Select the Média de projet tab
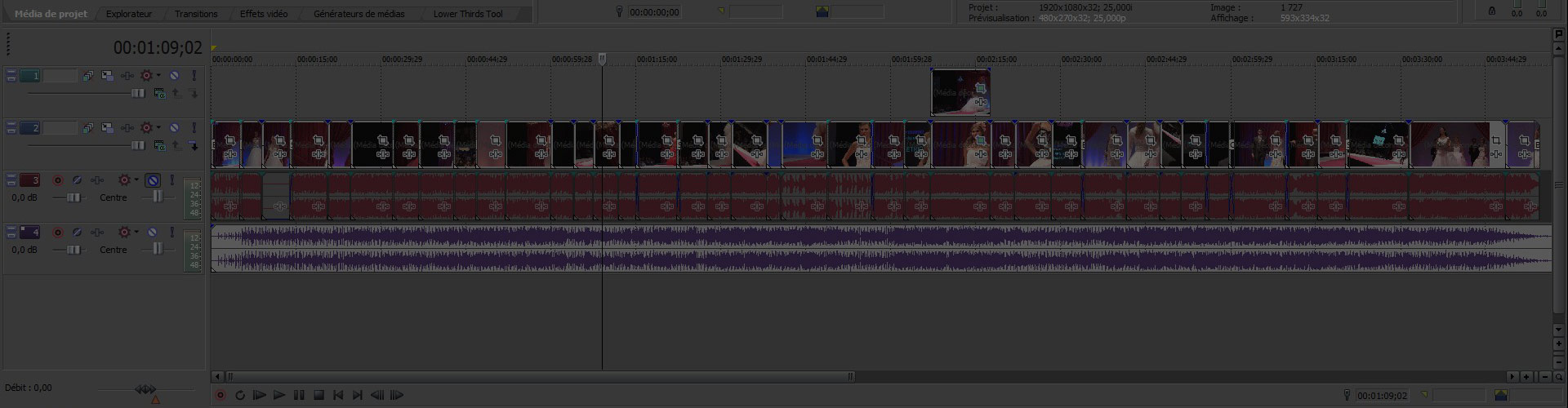 (51, 14)
